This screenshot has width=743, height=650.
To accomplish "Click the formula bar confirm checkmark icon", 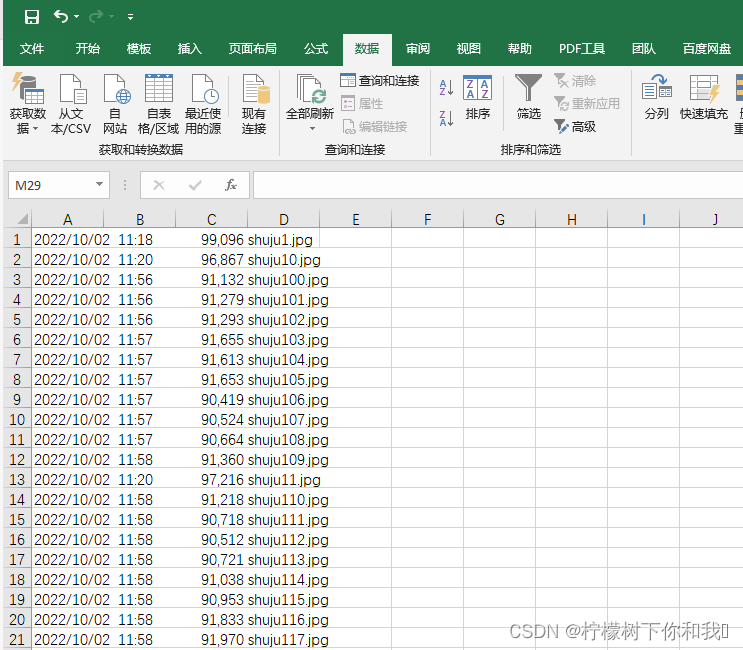I will pyautogui.click(x=195, y=185).
